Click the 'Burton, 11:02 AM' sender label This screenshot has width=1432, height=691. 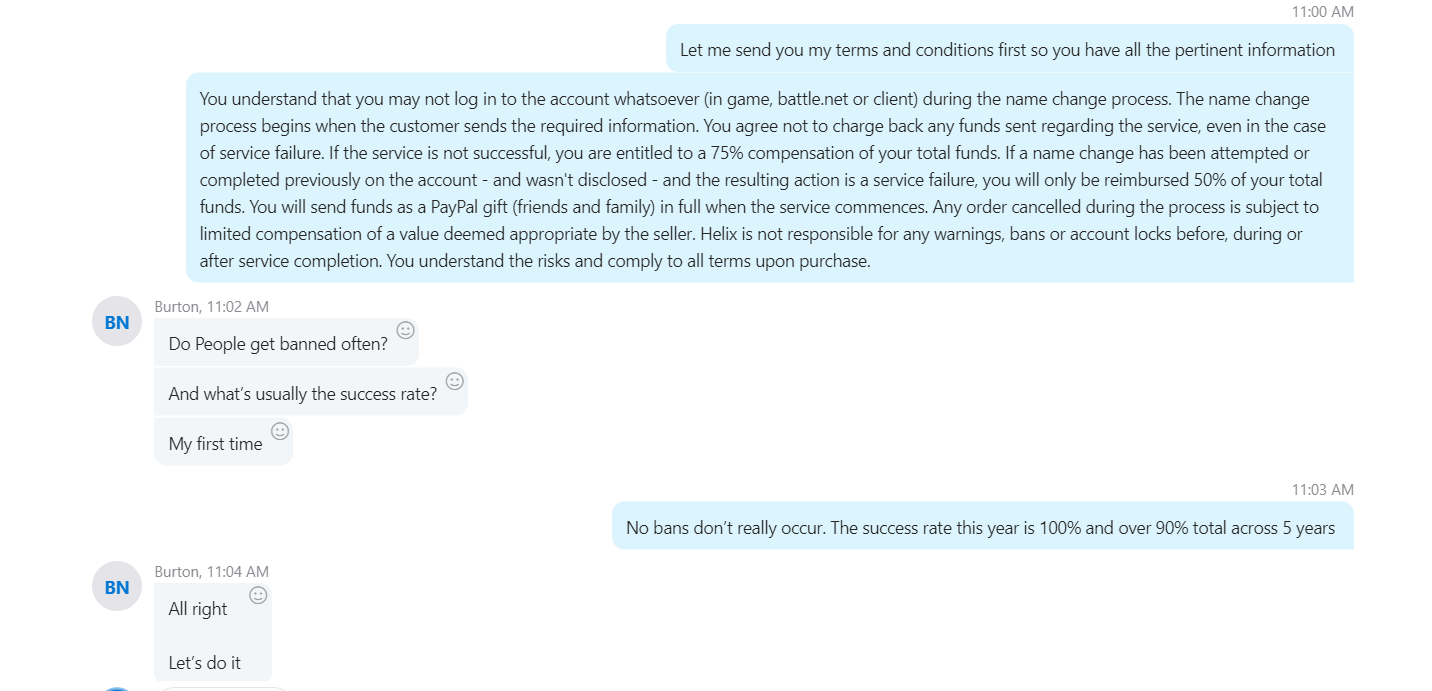pyautogui.click(x=212, y=307)
